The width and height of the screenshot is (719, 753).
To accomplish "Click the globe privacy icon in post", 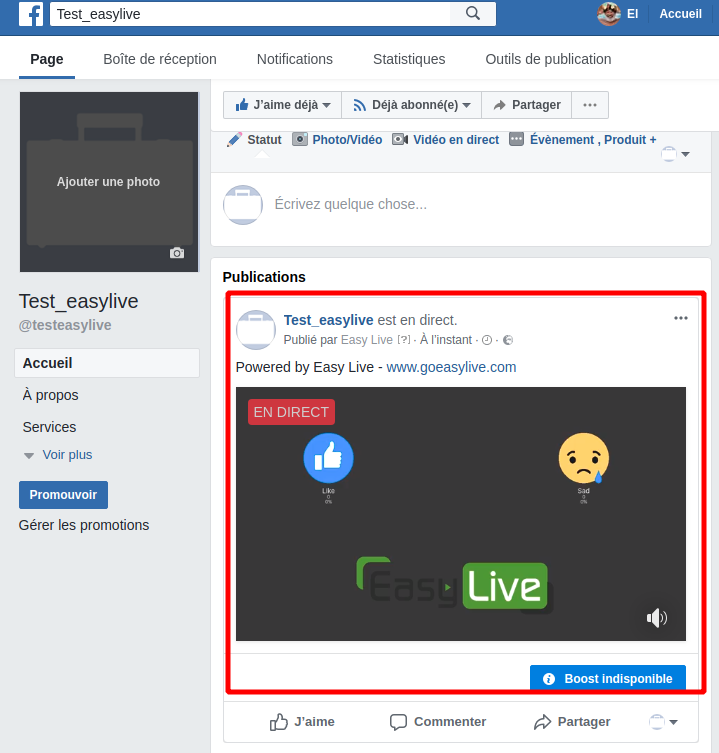I will 508,340.
